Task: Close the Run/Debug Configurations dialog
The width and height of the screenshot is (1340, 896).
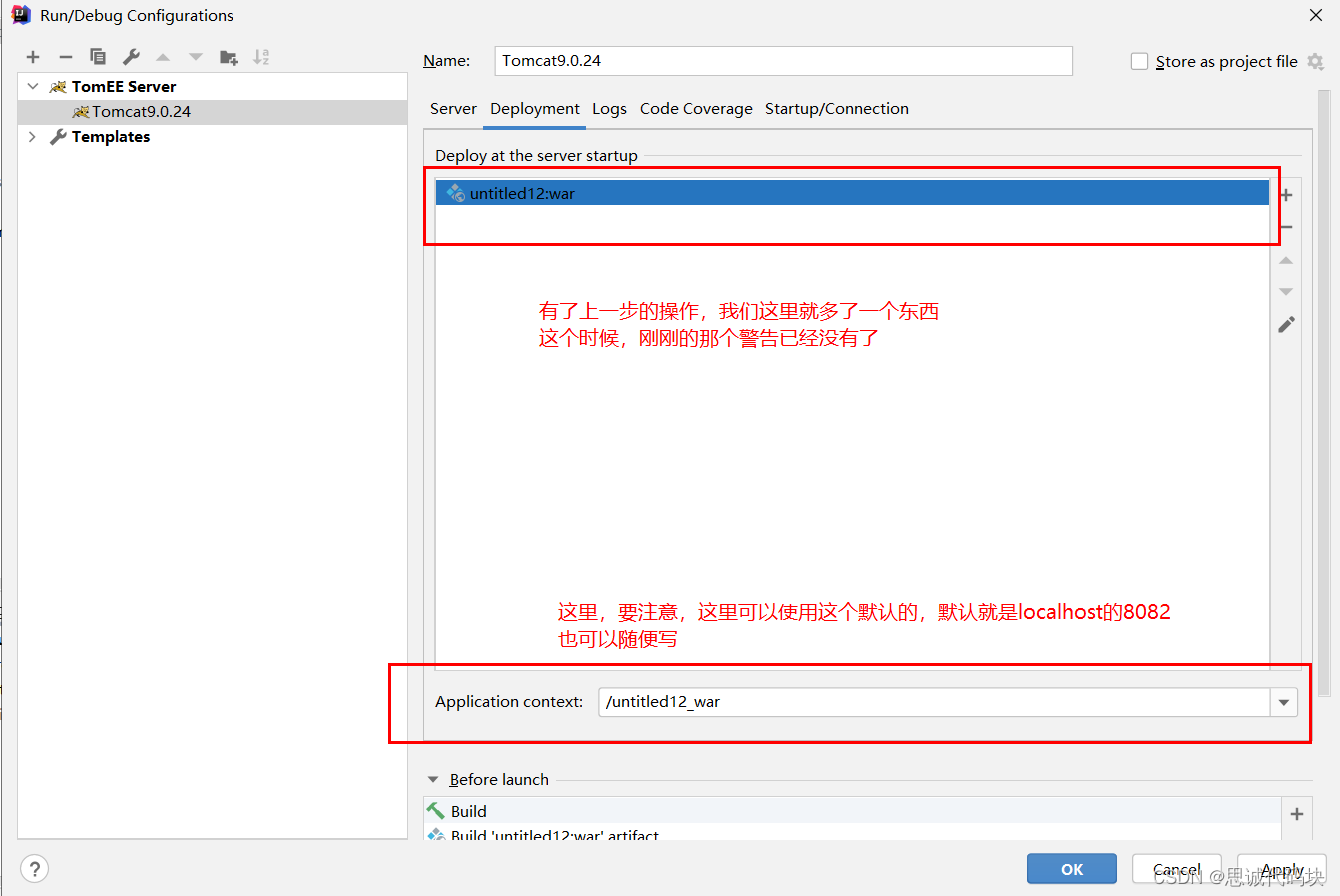Action: (x=1315, y=15)
